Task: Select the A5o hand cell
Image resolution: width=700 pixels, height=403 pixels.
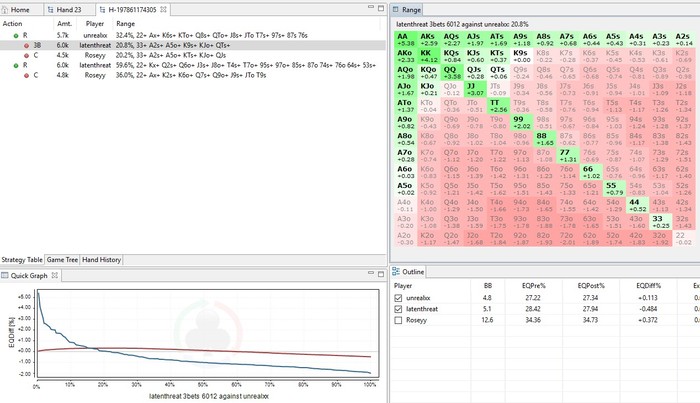Action: (x=406, y=189)
